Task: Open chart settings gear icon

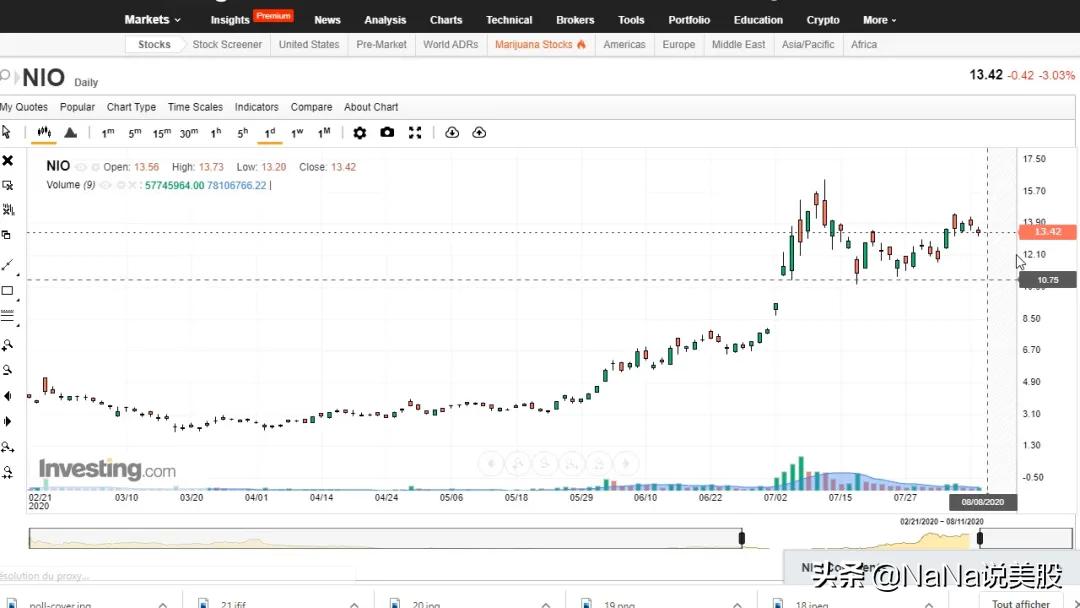Action: pyautogui.click(x=360, y=132)
